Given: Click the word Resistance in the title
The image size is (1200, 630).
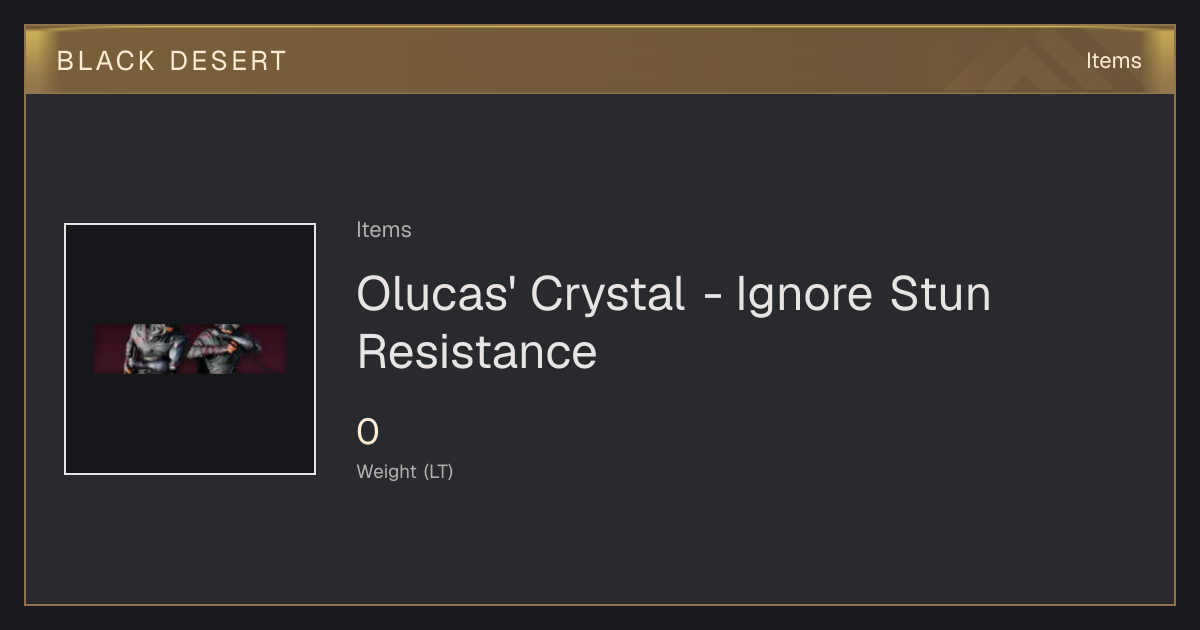Looking at the screenshot, I should click(x=477, y=352).
